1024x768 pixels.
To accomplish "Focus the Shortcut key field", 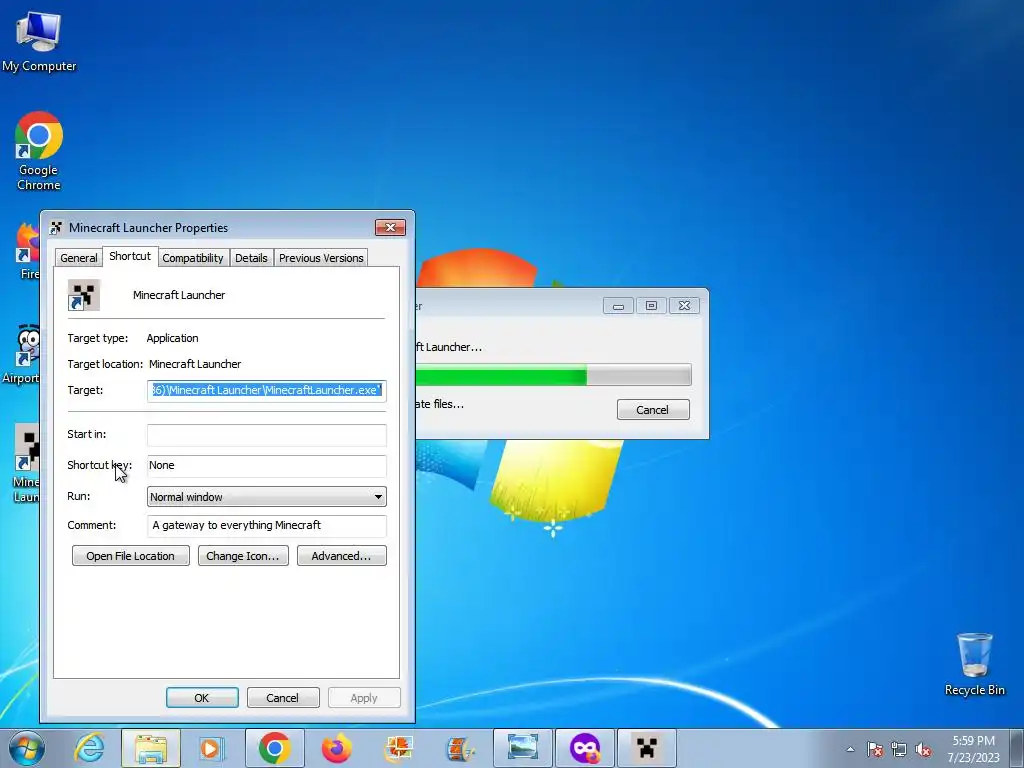I will pos(266,466).
